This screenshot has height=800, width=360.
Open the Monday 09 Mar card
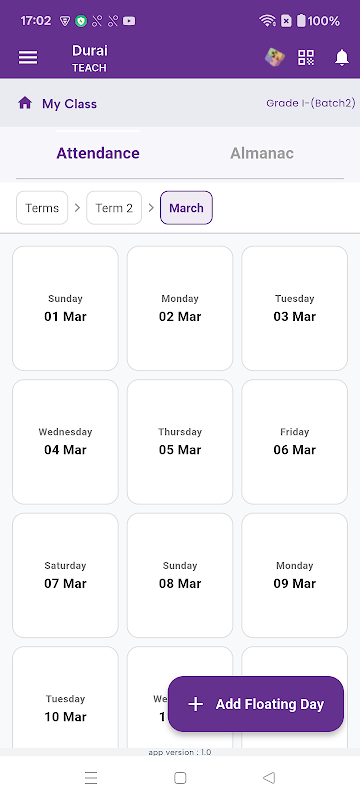point(295,576)
